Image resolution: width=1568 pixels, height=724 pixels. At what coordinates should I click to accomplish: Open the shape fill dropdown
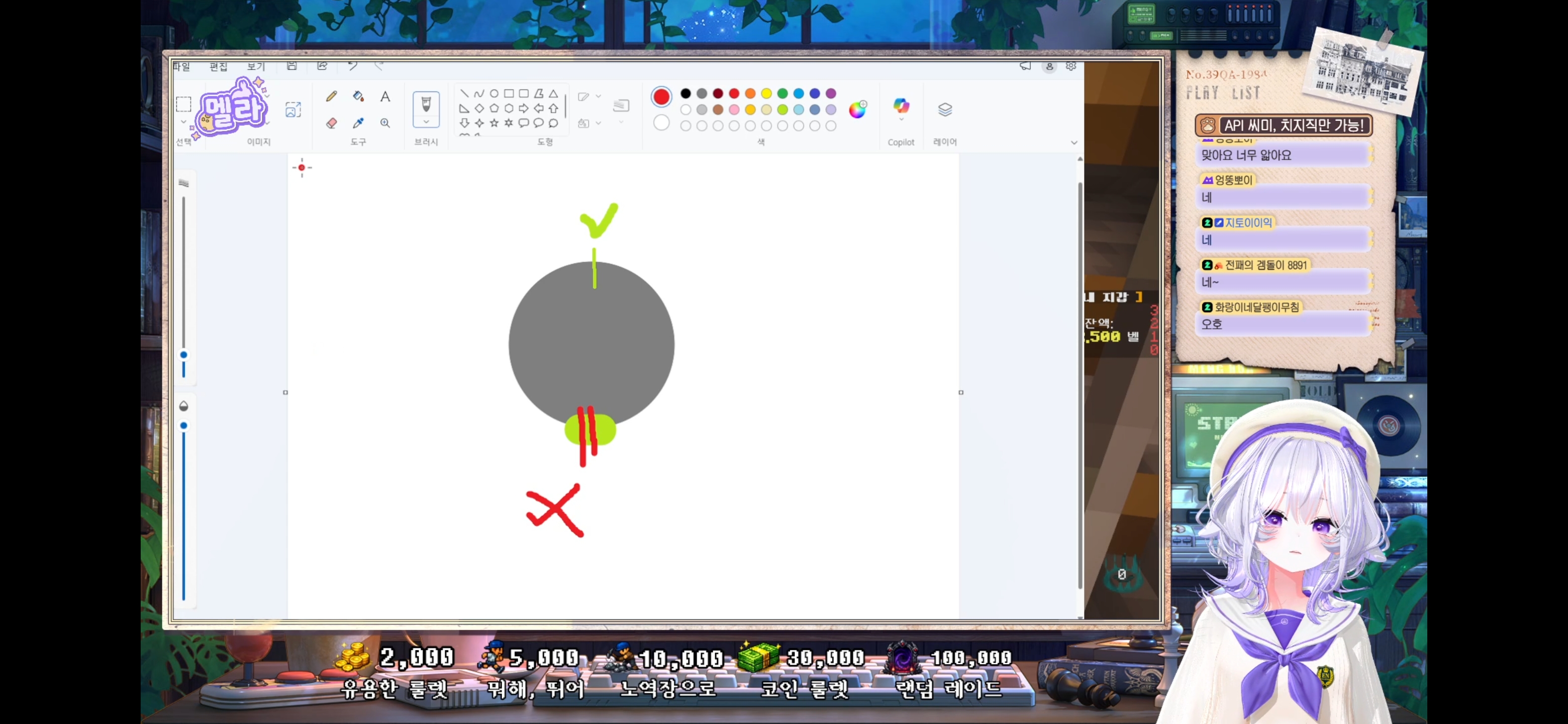(x=589, y=123)
